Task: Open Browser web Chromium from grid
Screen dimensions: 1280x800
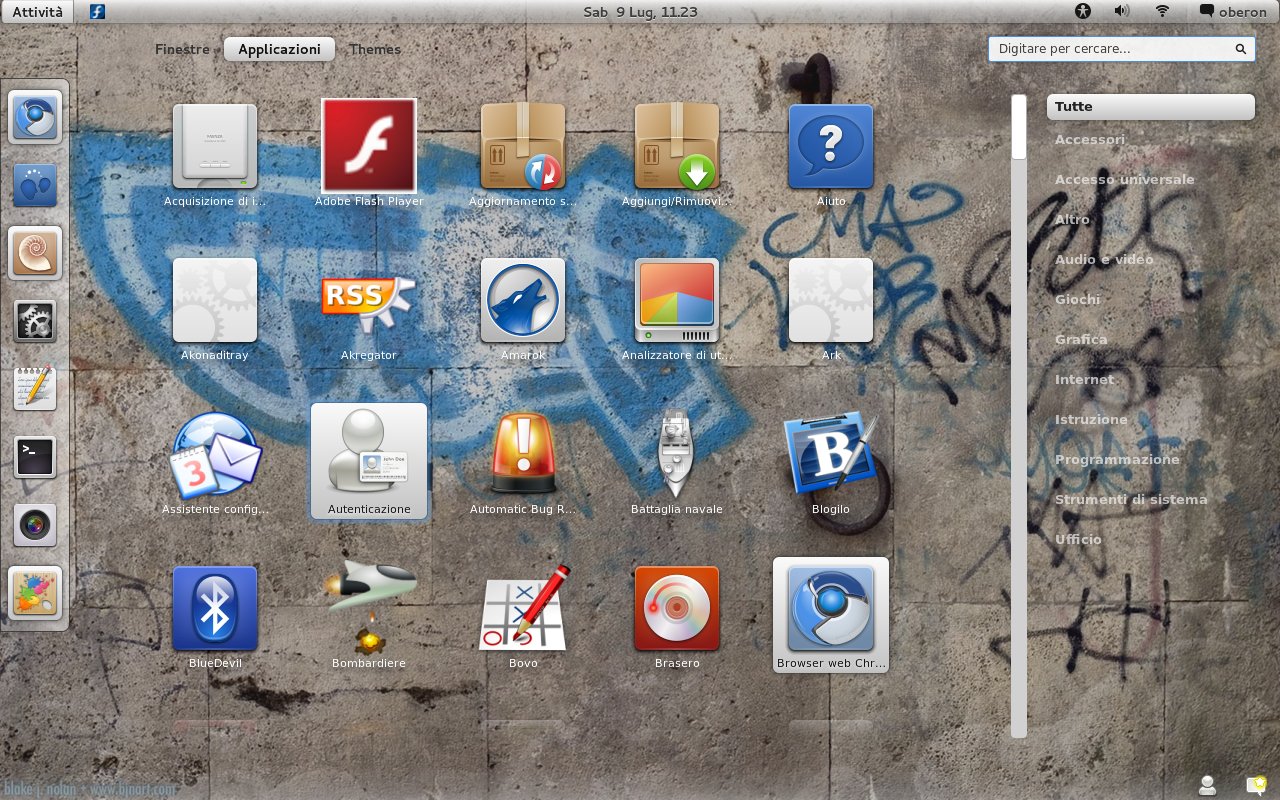Action: click(x=831, y=615)
